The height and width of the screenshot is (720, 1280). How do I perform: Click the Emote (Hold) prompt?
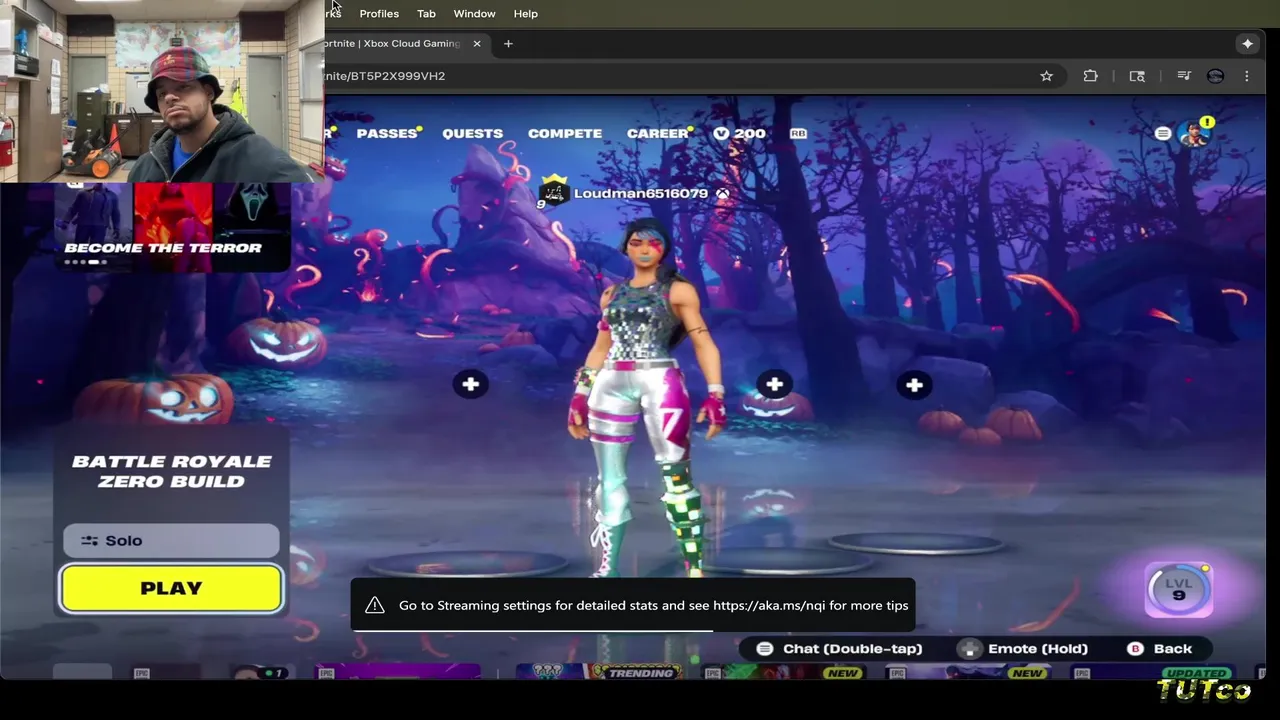[x=1024, y=649]
